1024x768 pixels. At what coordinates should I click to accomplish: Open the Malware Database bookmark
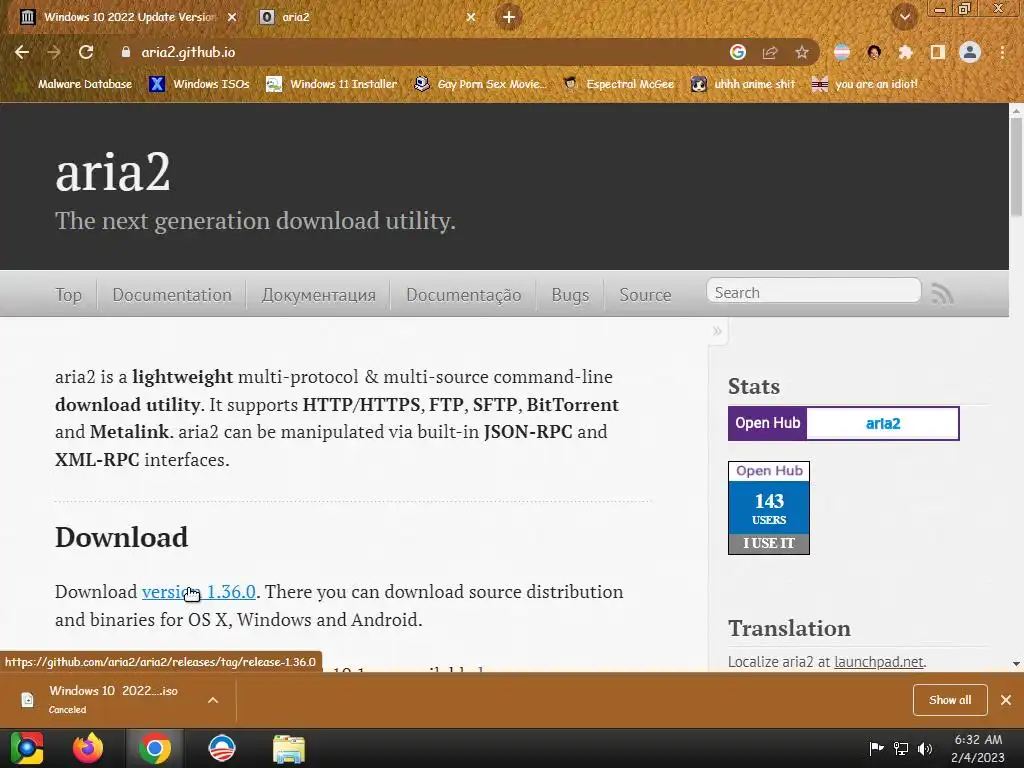pos(85,84)
